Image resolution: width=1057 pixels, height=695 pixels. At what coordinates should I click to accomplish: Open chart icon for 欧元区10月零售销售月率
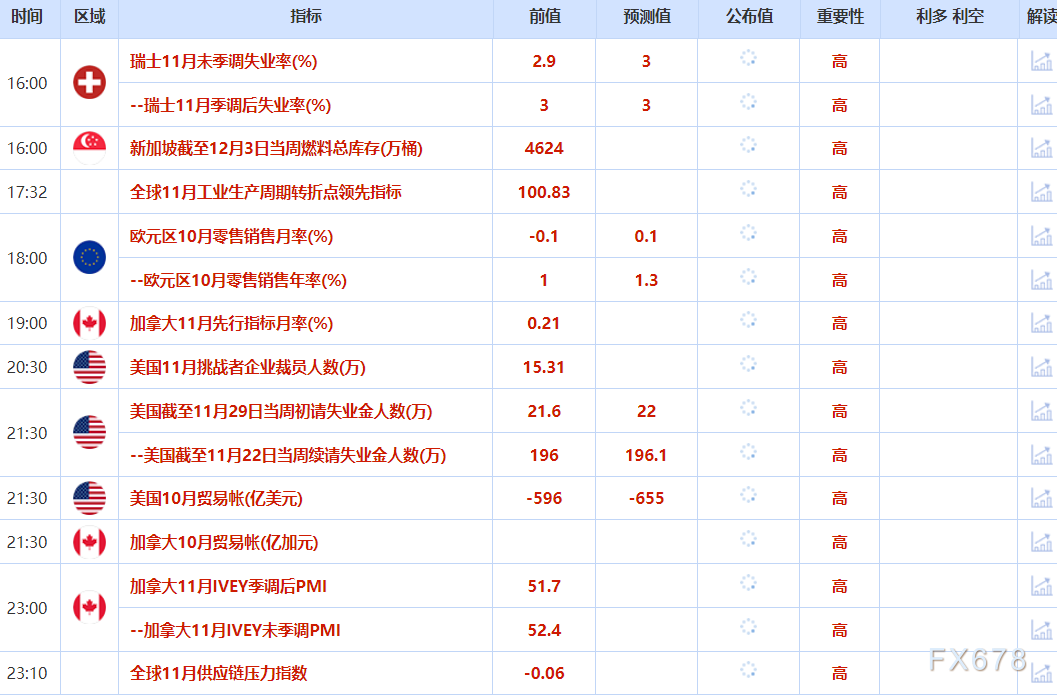pyautogui.click(x=1040, y=236)
